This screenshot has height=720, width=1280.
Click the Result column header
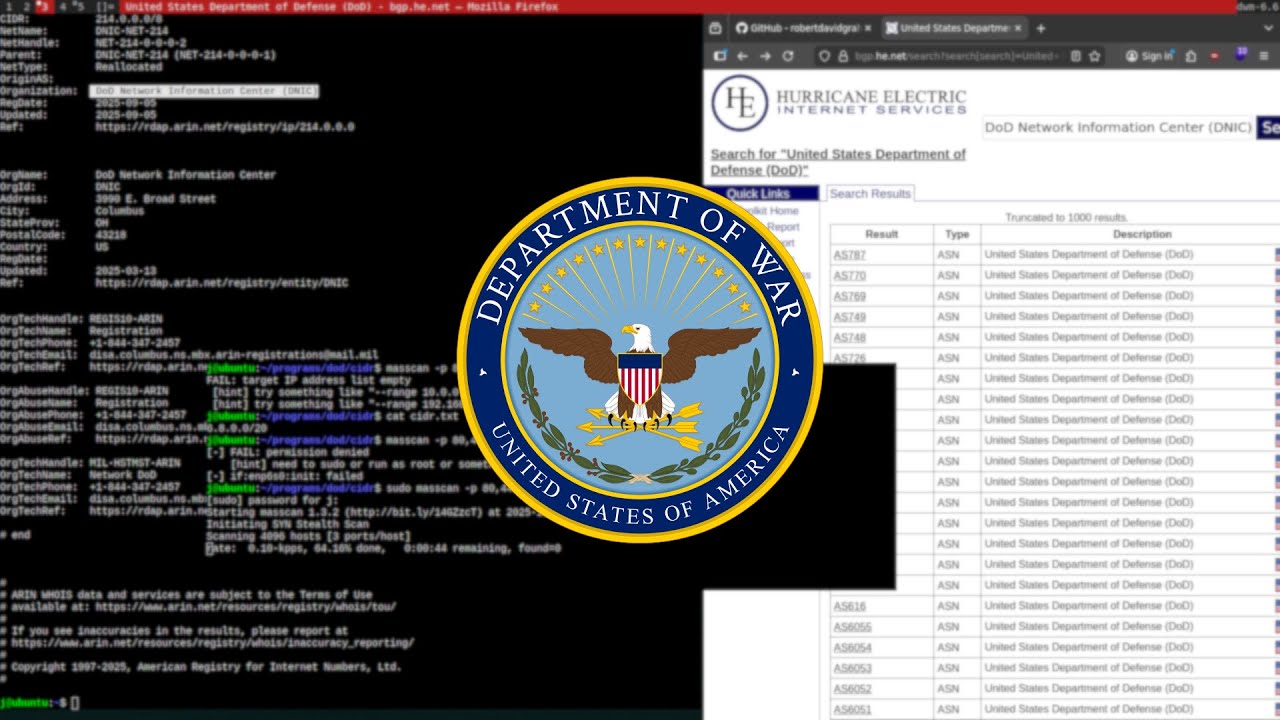click(x=882, y=234)
